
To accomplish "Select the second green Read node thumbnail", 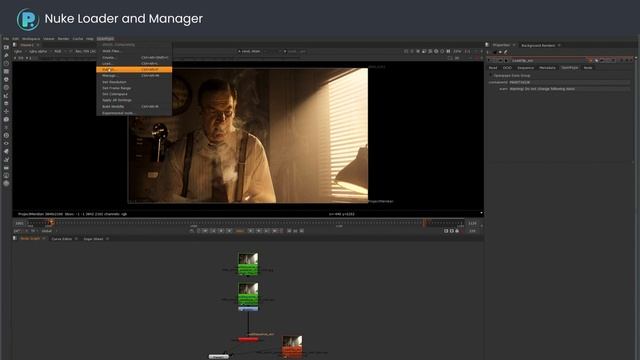I will tap(248, 294).
